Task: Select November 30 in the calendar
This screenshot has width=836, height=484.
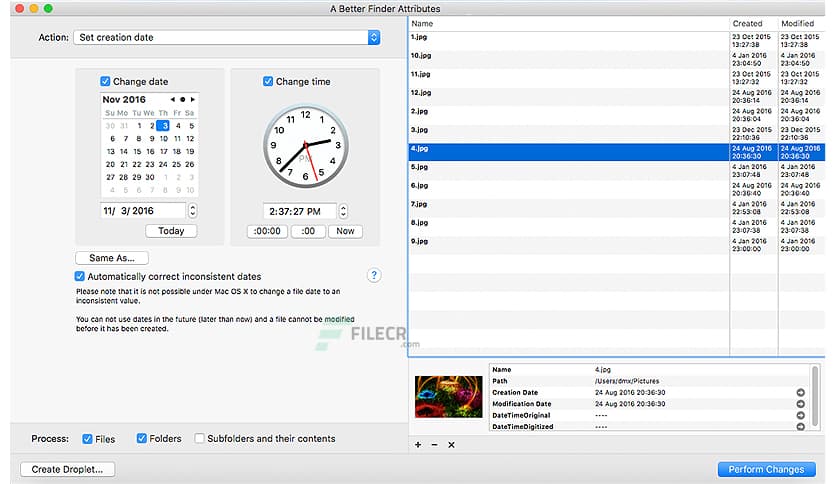Action: [x=150, y=177]
